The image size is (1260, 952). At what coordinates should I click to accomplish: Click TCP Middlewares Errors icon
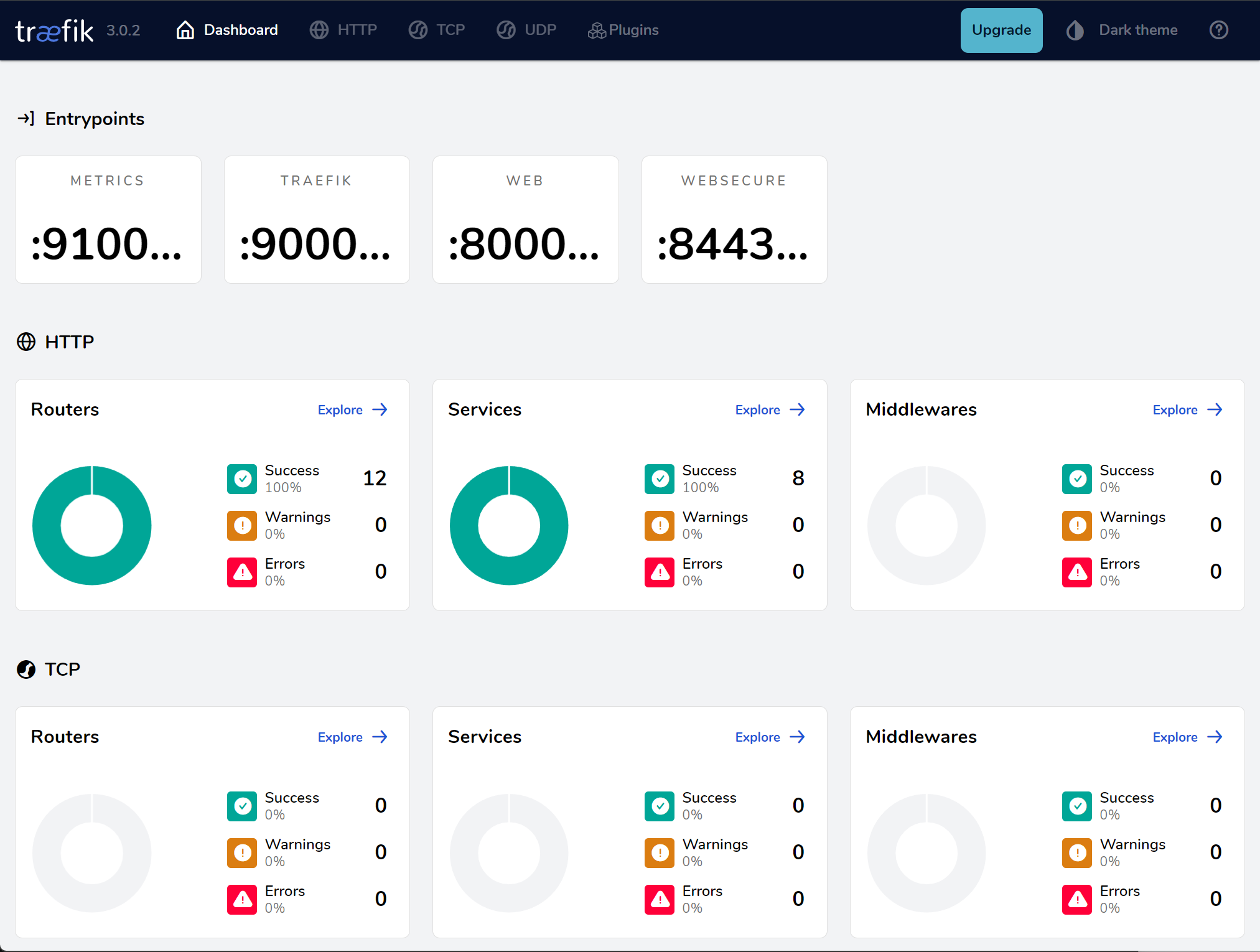click(1077, 899)
